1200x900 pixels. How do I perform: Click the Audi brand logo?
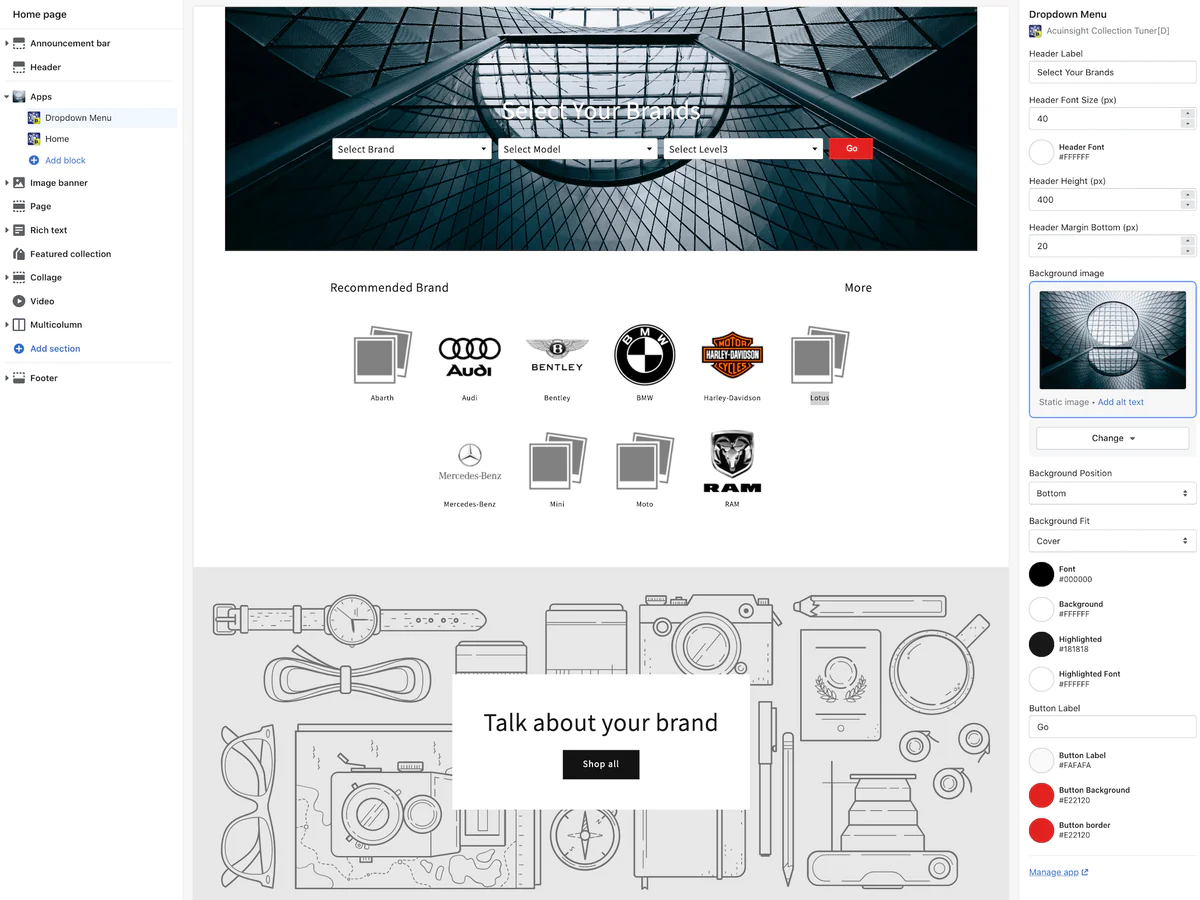tap(470, 357)
